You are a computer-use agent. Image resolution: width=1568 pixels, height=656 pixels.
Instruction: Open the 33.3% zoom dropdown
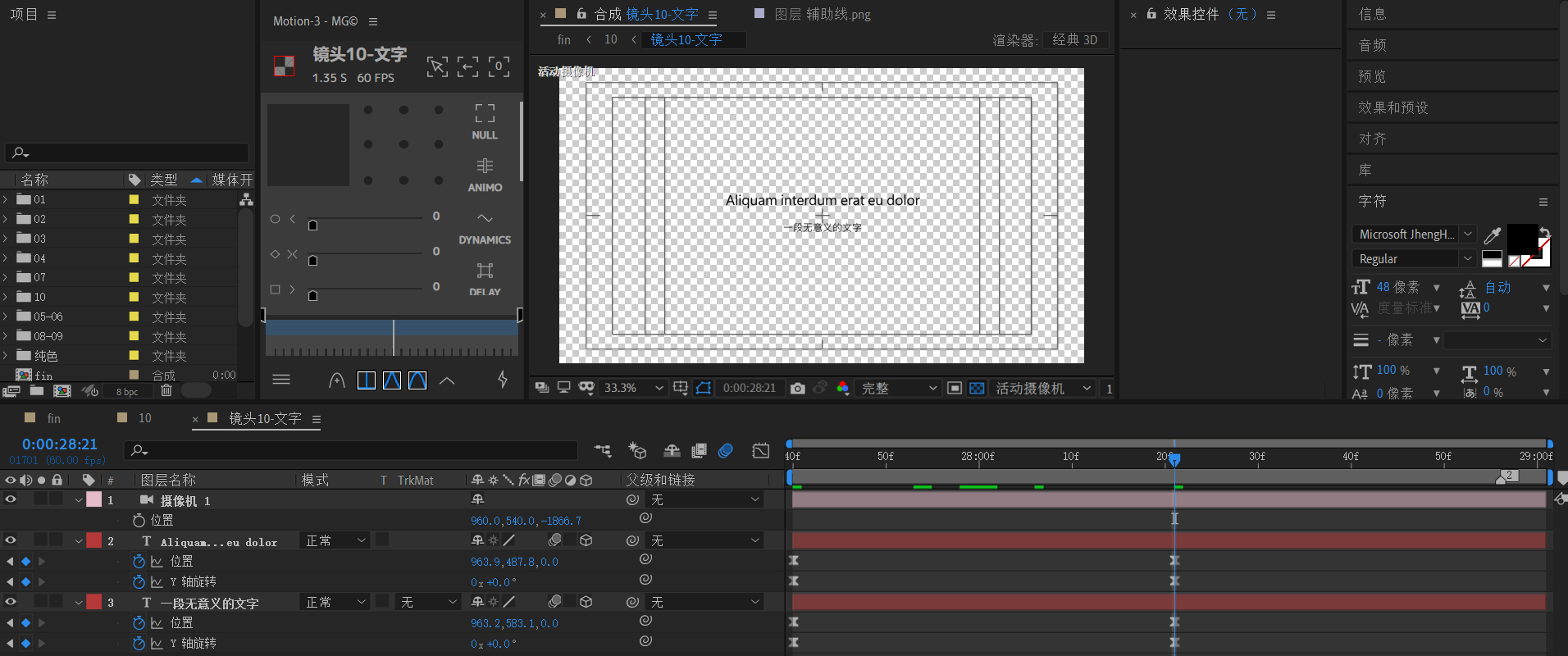click(632, 388)
